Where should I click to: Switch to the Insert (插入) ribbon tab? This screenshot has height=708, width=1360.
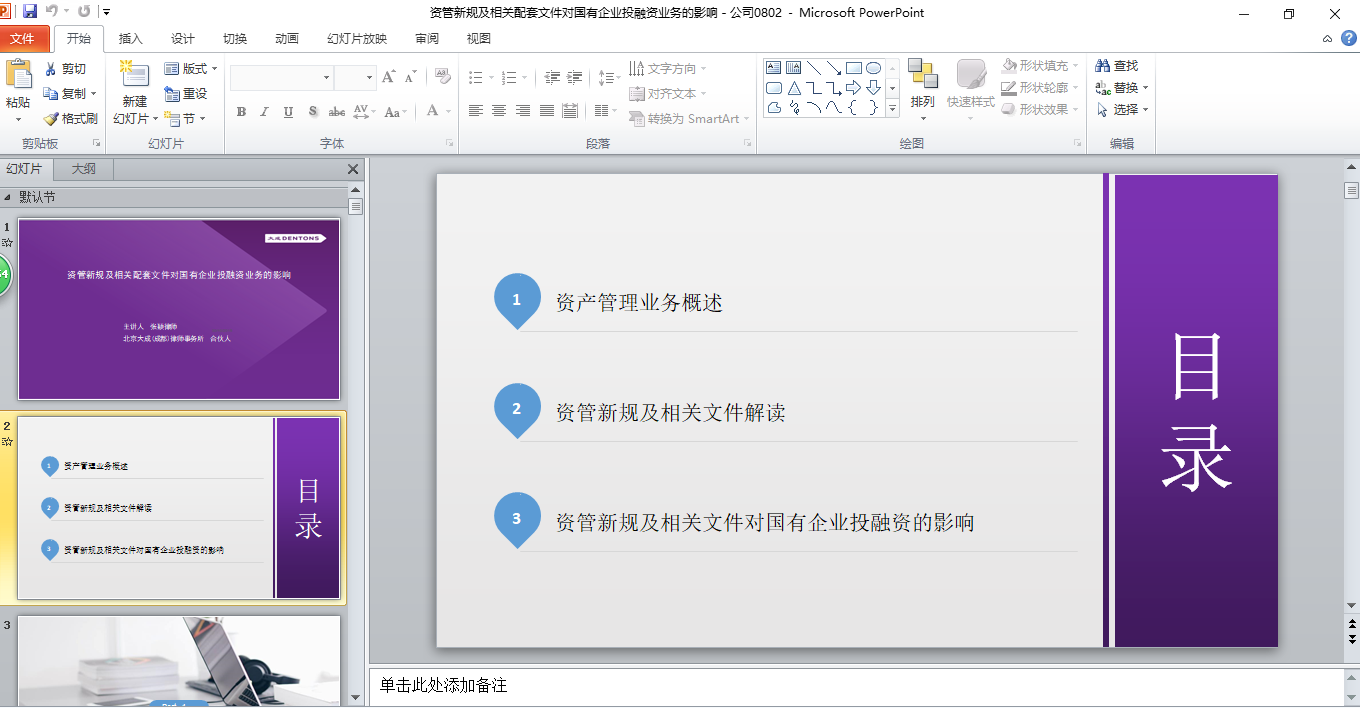tap(130, 39)
